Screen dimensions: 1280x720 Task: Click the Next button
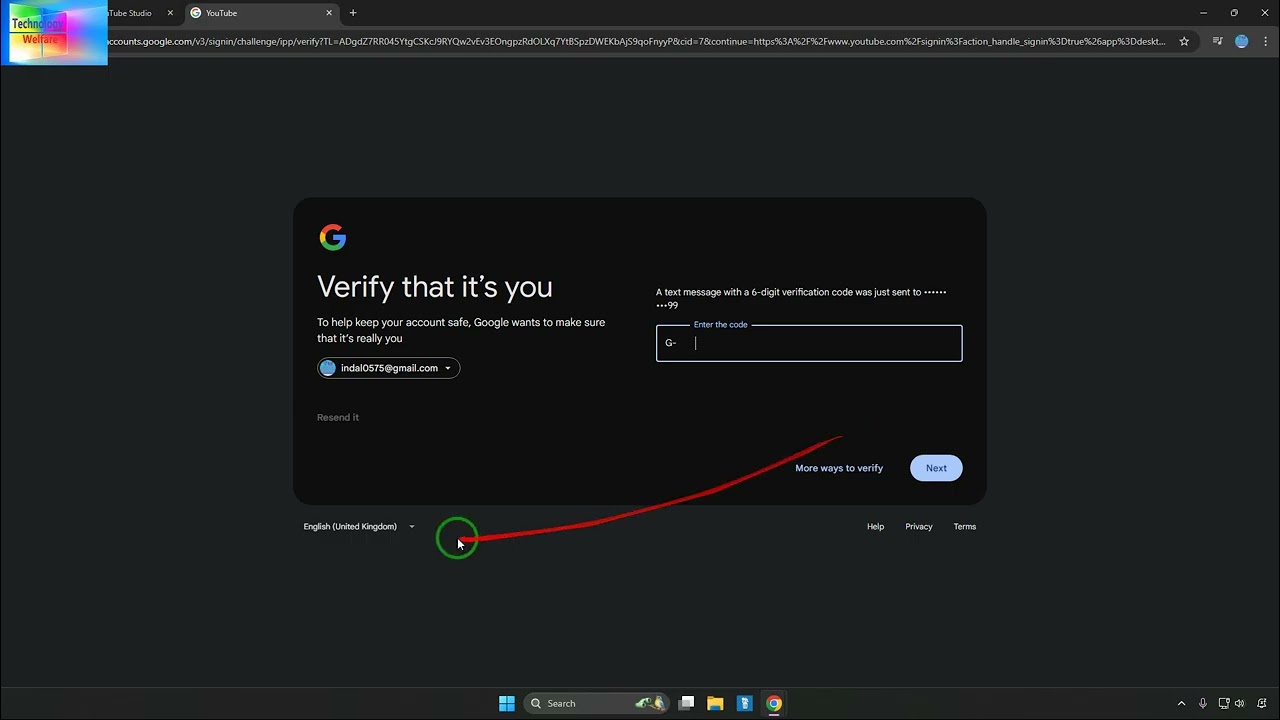(x=936, y=468)
